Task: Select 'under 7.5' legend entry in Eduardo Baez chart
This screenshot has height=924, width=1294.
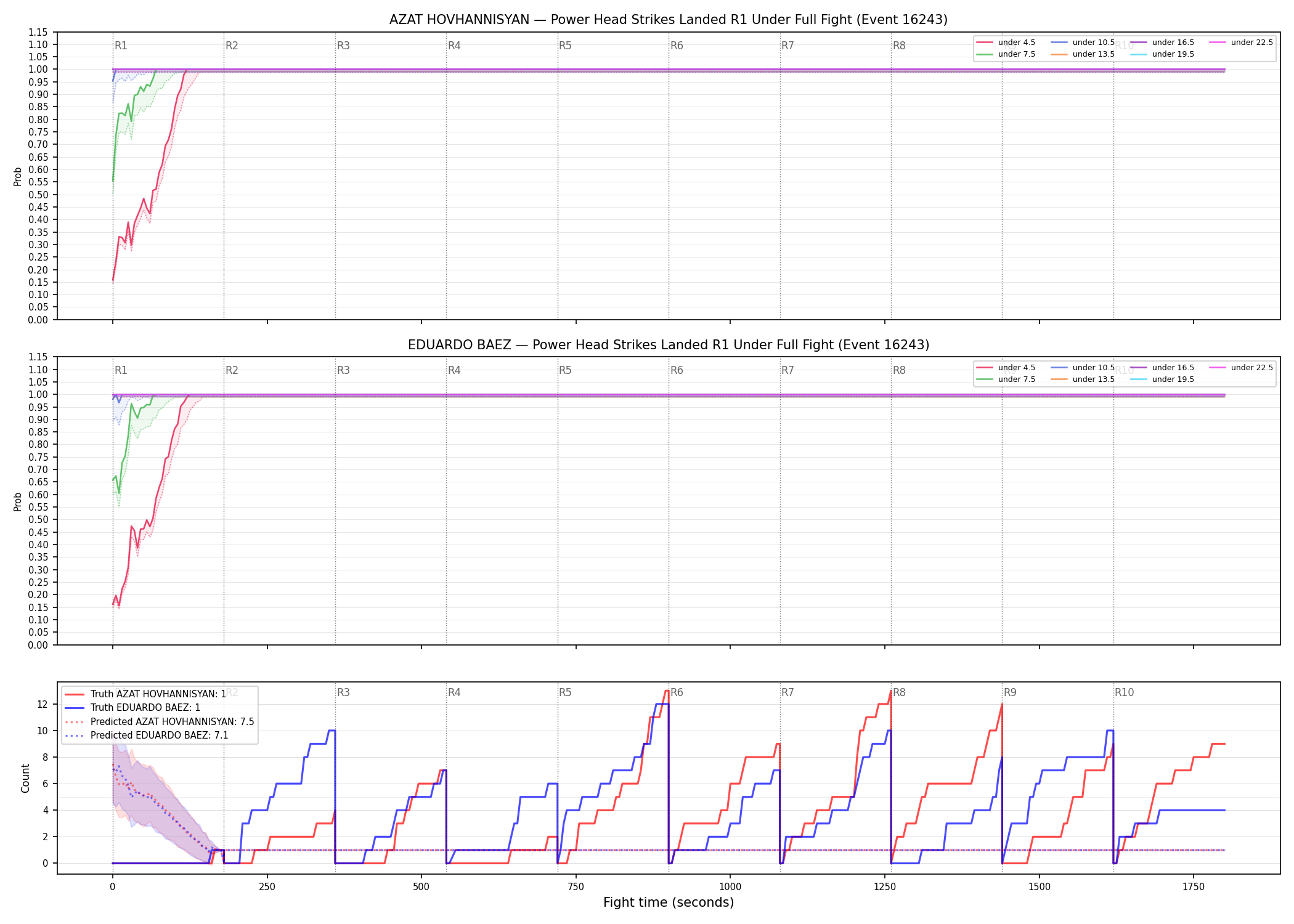Action: (1007, 379)
